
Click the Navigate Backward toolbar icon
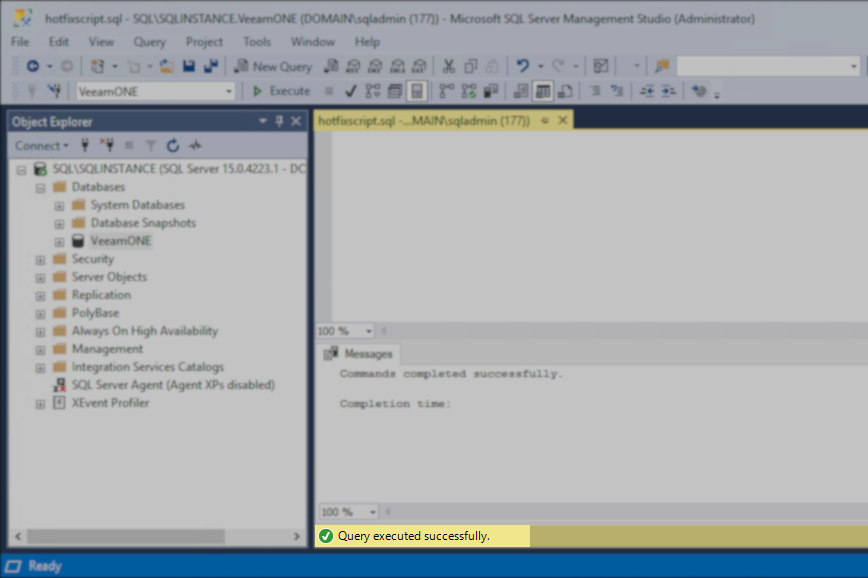[x=33, y=66]
